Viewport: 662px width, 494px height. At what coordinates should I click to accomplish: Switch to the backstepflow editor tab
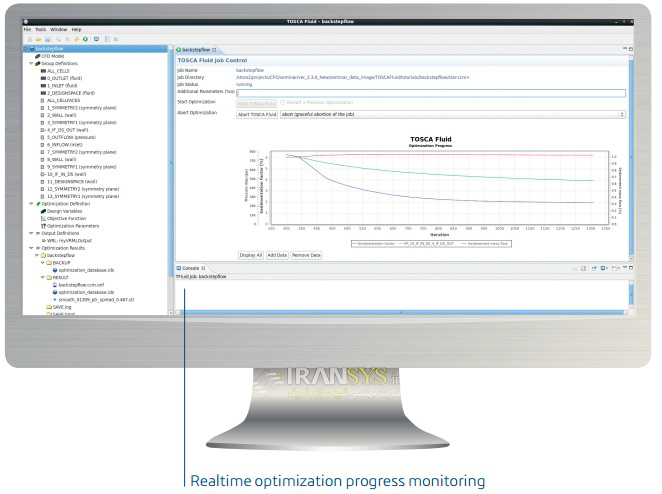click(196, 49)
